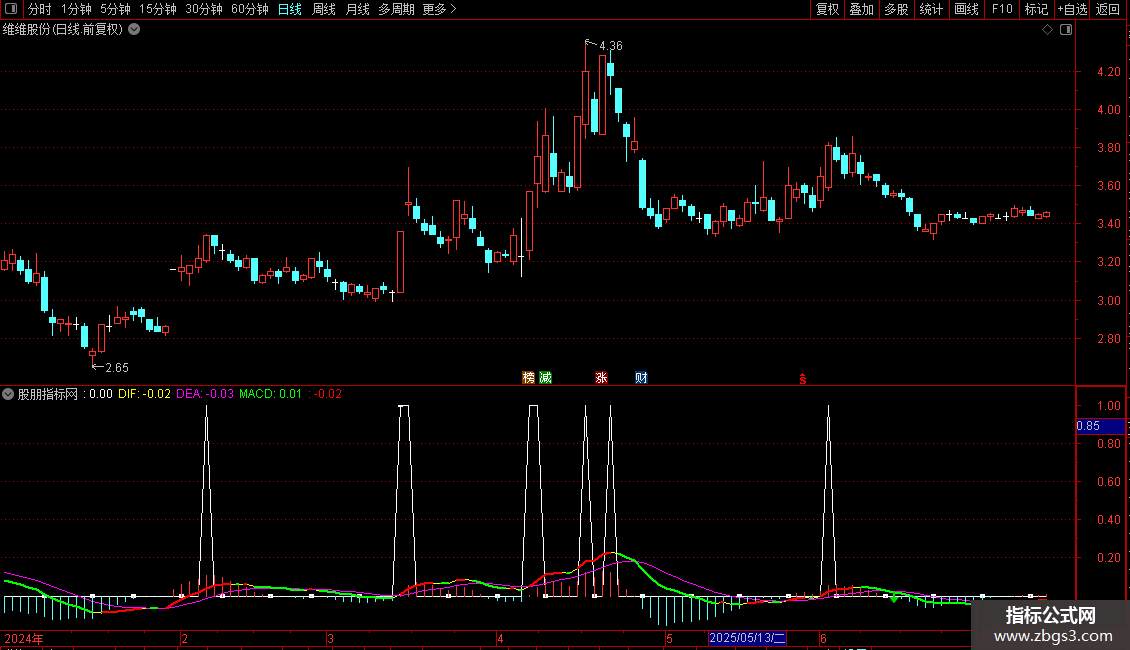Image resolution: width=1130 pixels, height=650 pixels.
Task: Open F10 company information
Action: [x=1002, y=9]
